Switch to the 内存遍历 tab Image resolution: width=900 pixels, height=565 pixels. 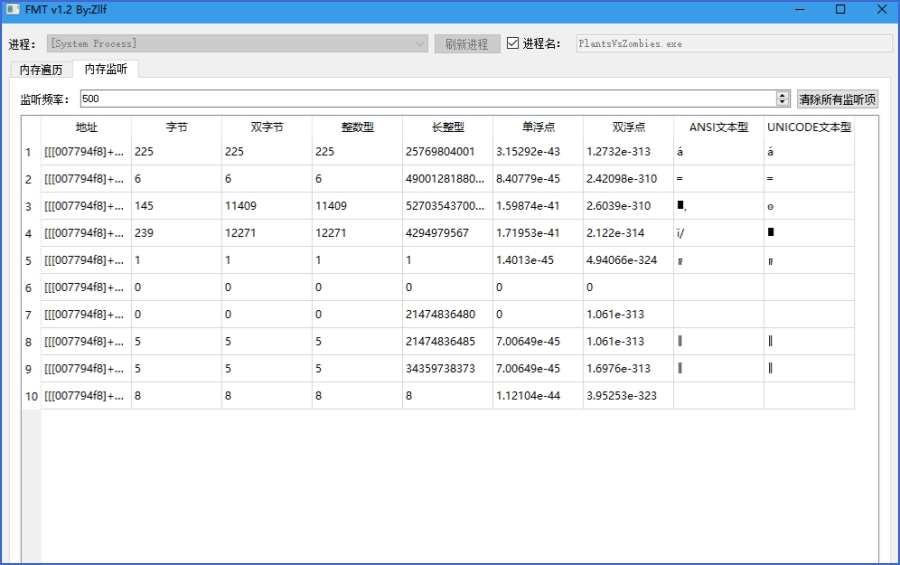click(x=41, y=69)
